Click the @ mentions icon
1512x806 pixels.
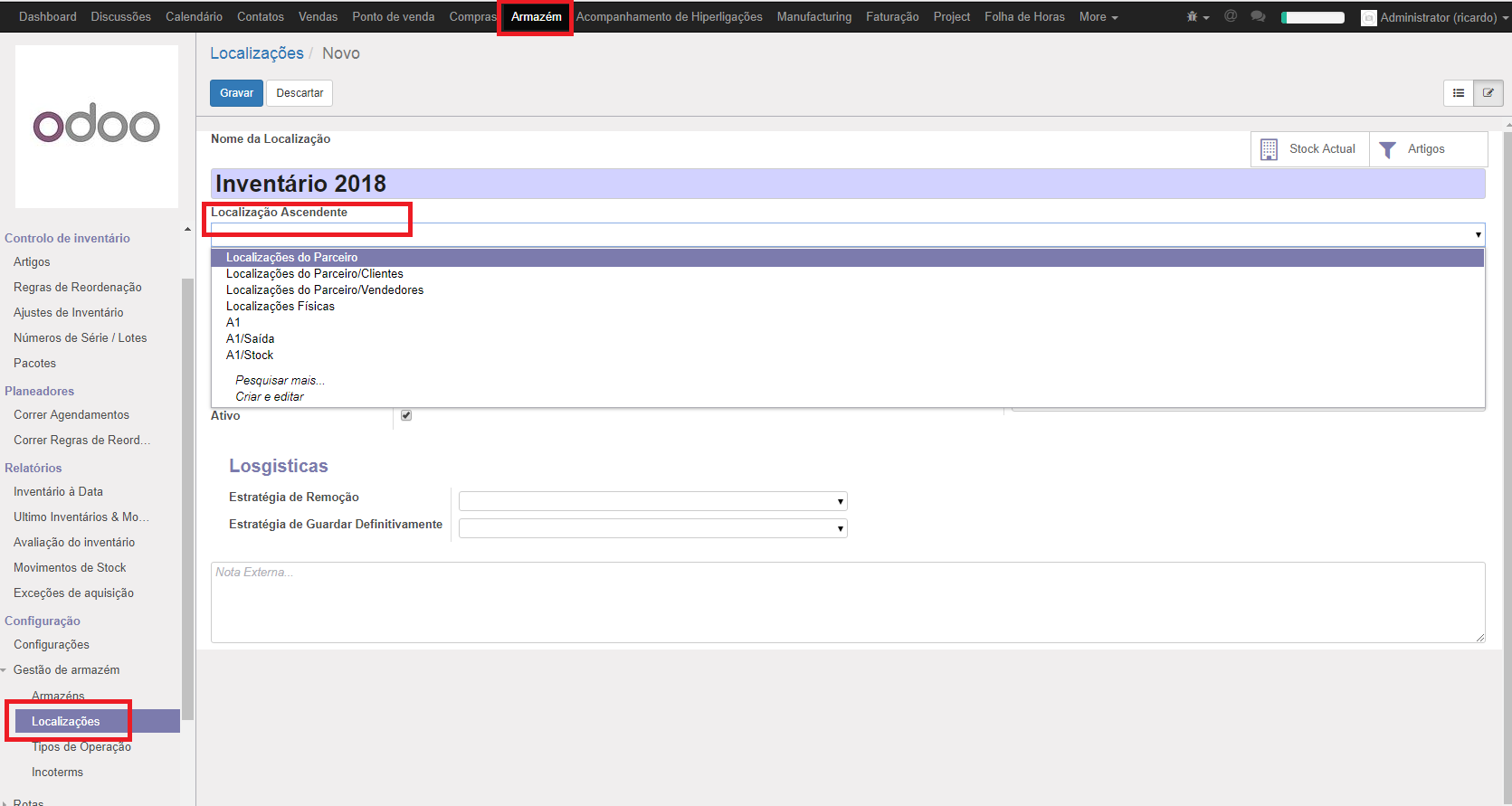pyautogui.click(x=1231, y=16)
